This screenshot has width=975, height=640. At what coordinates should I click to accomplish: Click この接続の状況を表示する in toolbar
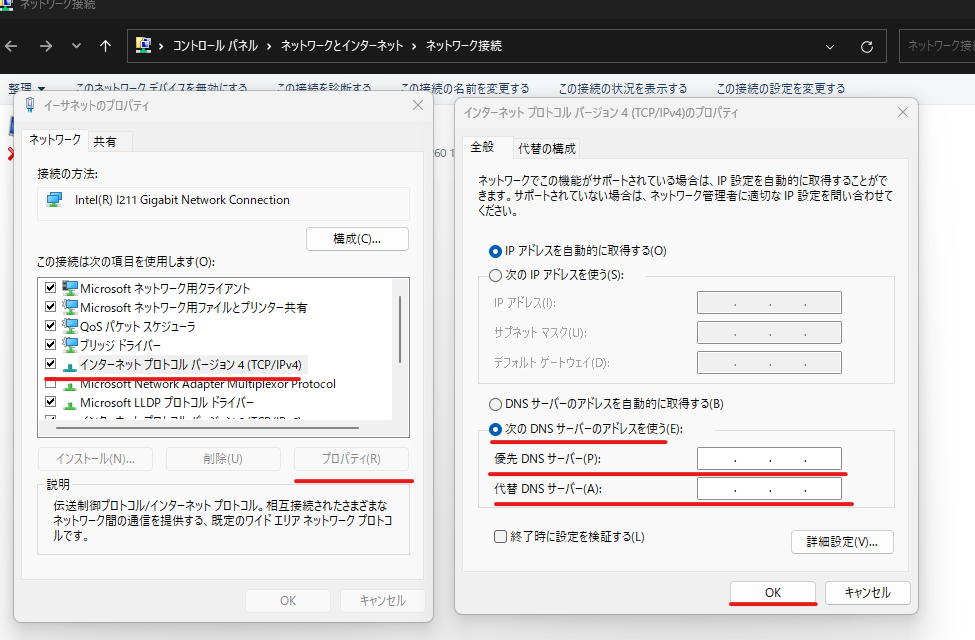point(622,88)
